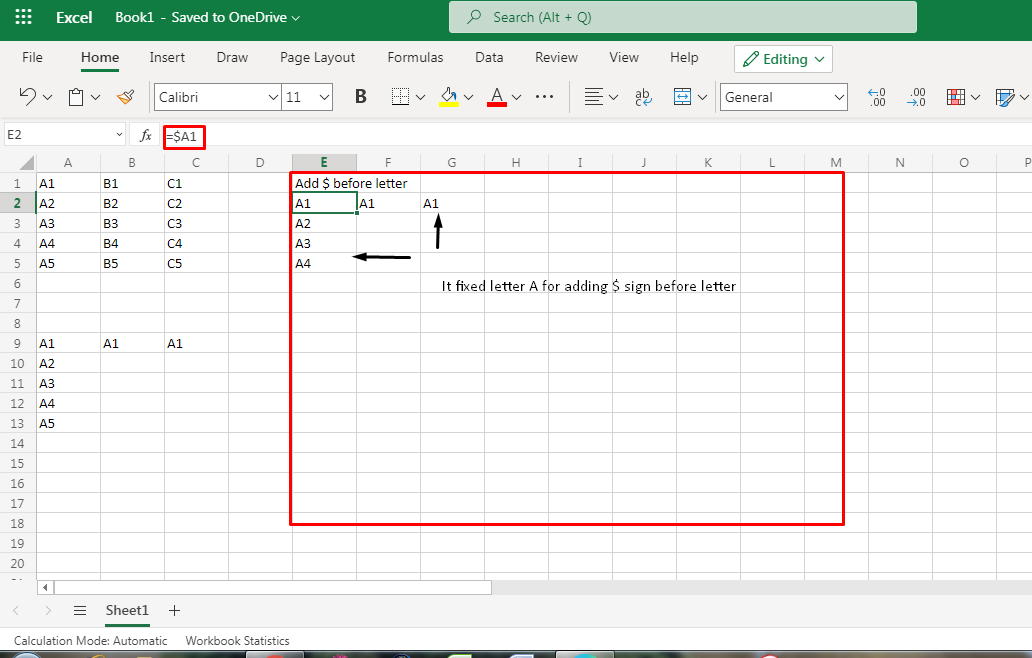Image resolution: width=1032 pixels, height=658 pixels.
Task: Open More font options ellipsis
Action: 544,97
